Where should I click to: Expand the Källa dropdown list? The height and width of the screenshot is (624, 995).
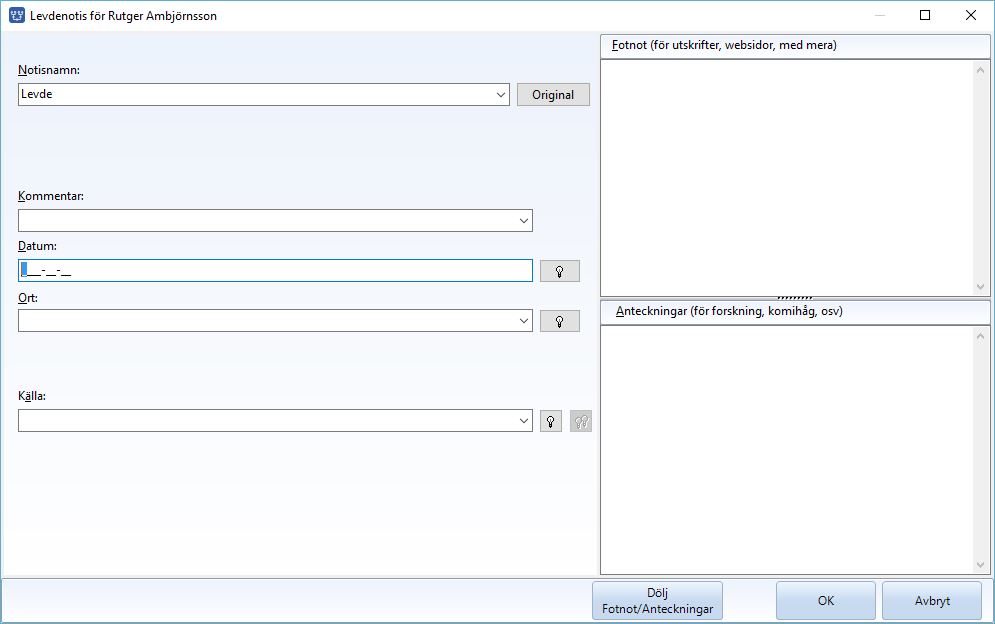(x=524, y=421)
